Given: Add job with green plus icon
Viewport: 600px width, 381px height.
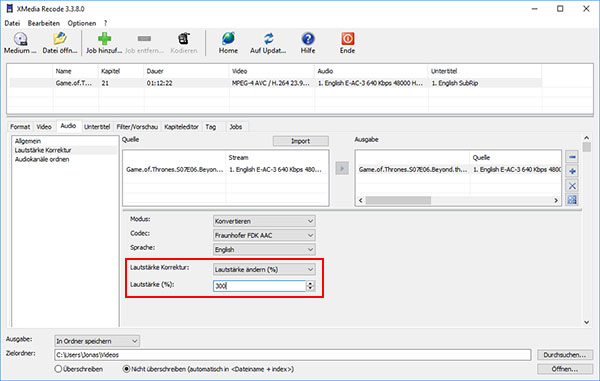Looking at the screenshot, I should pyautogui.click(x=104, y=39).
